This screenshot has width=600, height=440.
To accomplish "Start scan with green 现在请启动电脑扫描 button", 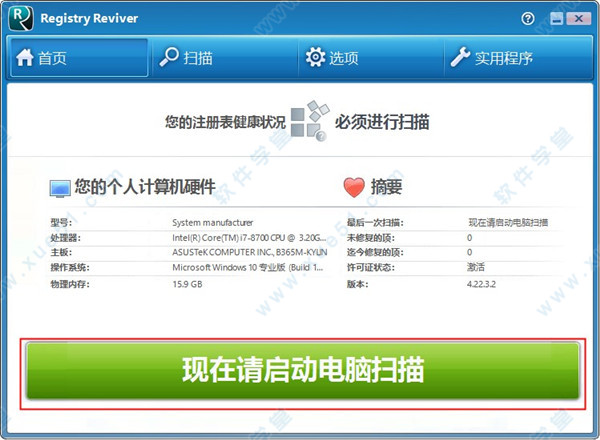I will point(302,371).
